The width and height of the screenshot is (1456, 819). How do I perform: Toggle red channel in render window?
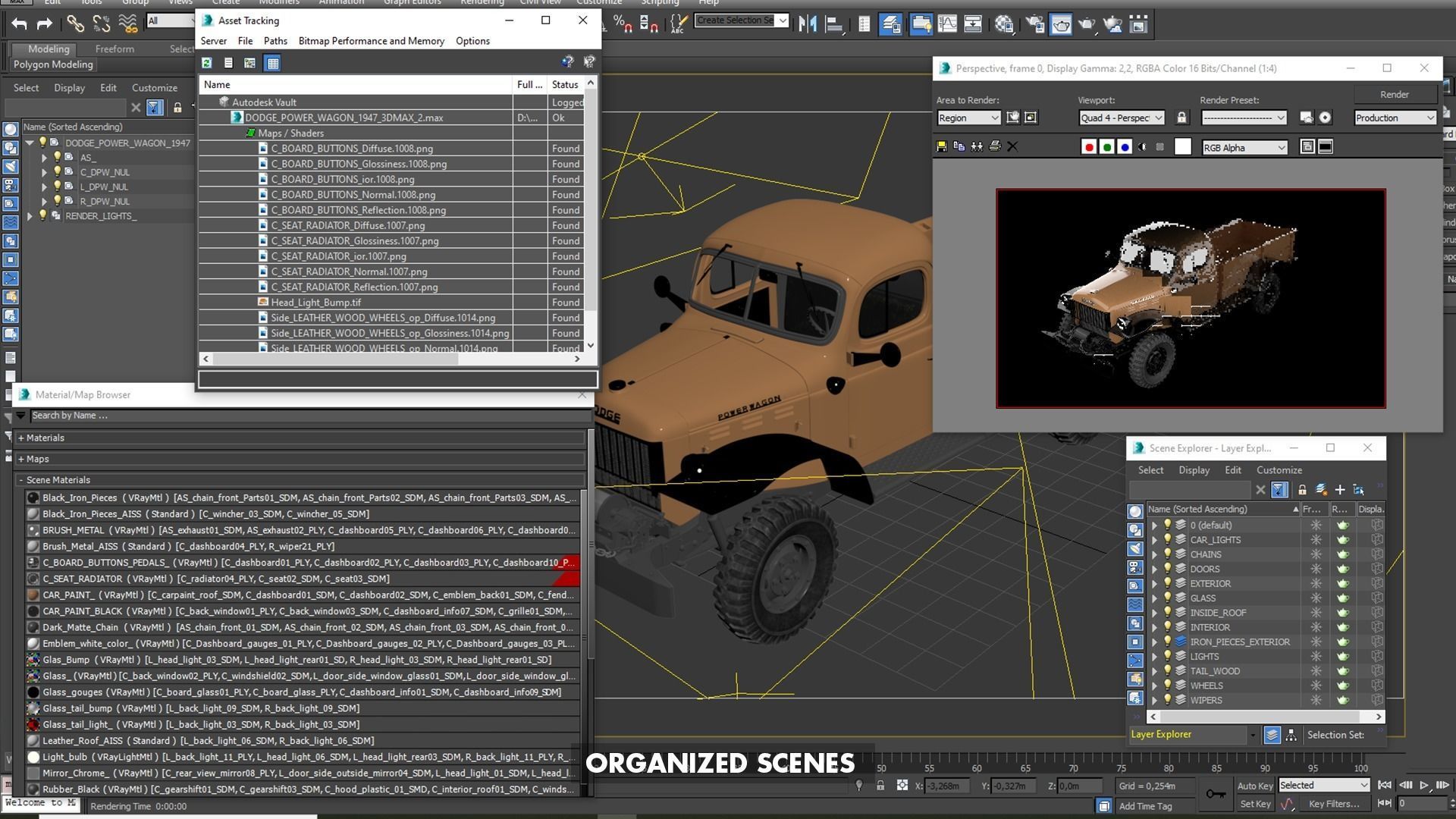(x=1089, y=147)
